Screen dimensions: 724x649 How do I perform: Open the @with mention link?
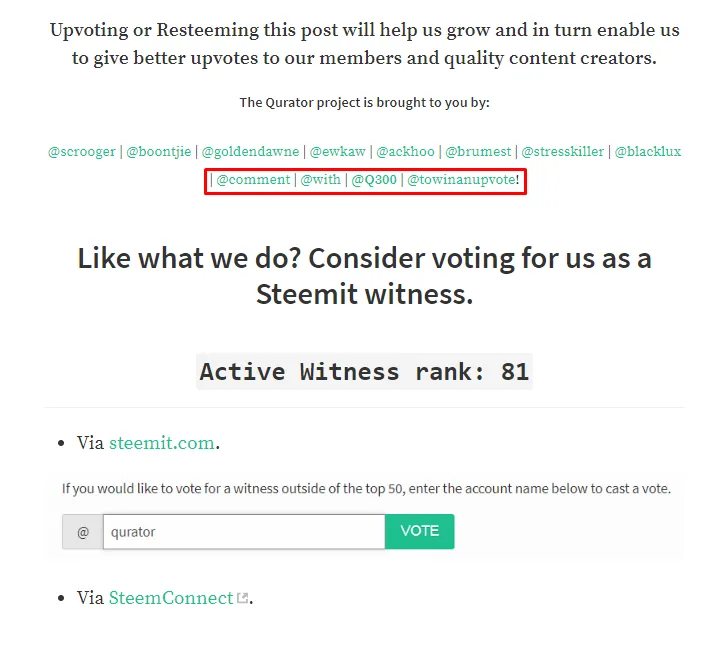coord(320,180)
